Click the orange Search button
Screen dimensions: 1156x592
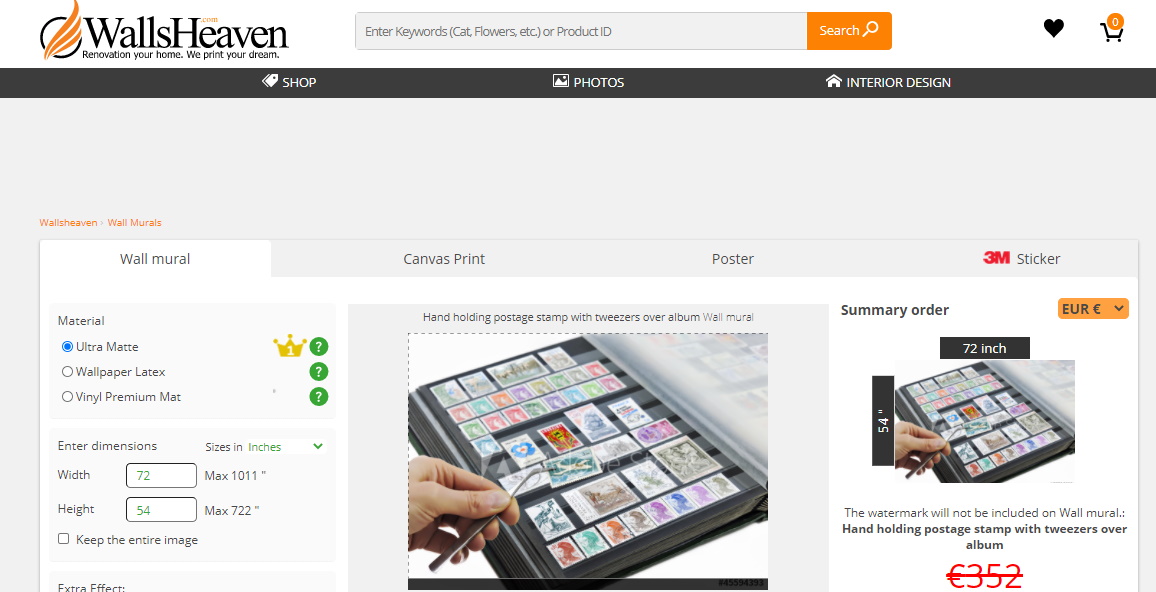[x=849, y=31]
